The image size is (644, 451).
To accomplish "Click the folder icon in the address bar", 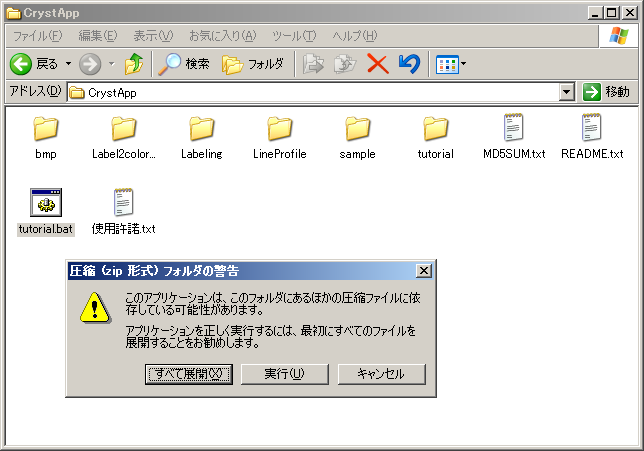I will click(76, 92).
